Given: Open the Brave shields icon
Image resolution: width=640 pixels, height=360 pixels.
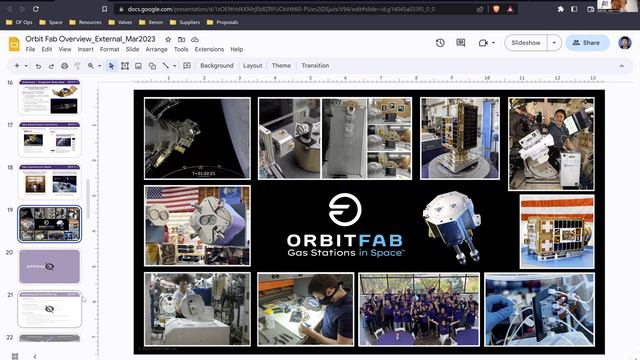Looking at the screenshot, I should (496, 9).
